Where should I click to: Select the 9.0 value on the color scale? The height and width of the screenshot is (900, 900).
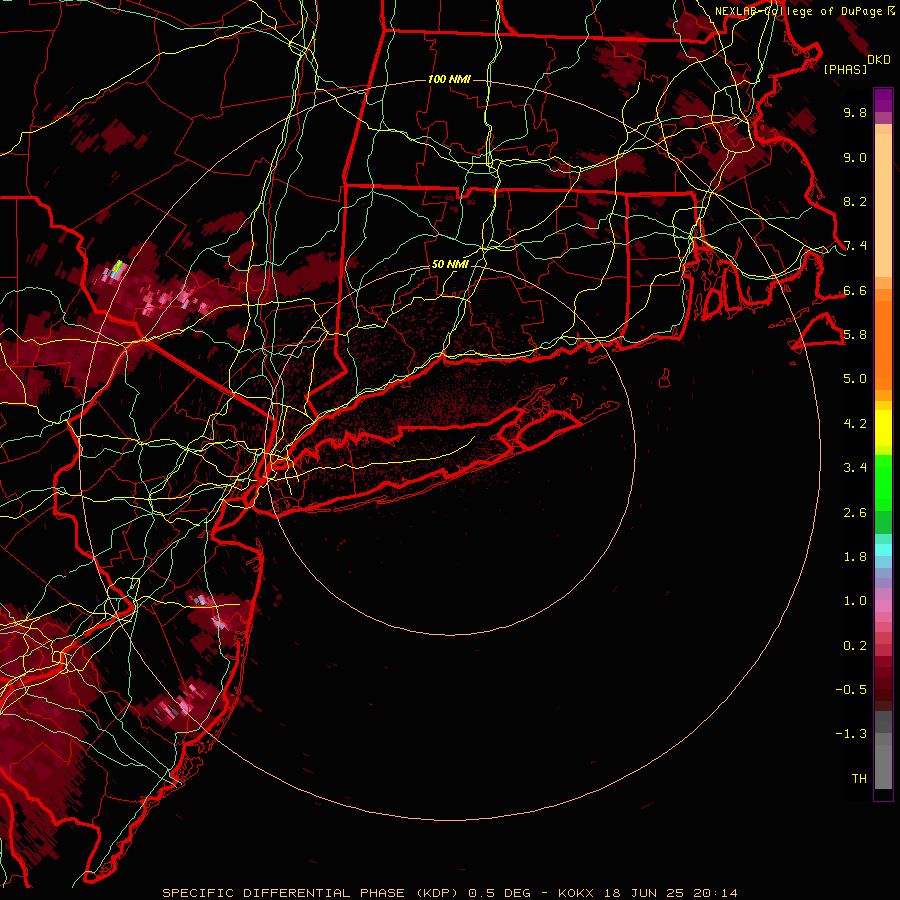(855, 157)
